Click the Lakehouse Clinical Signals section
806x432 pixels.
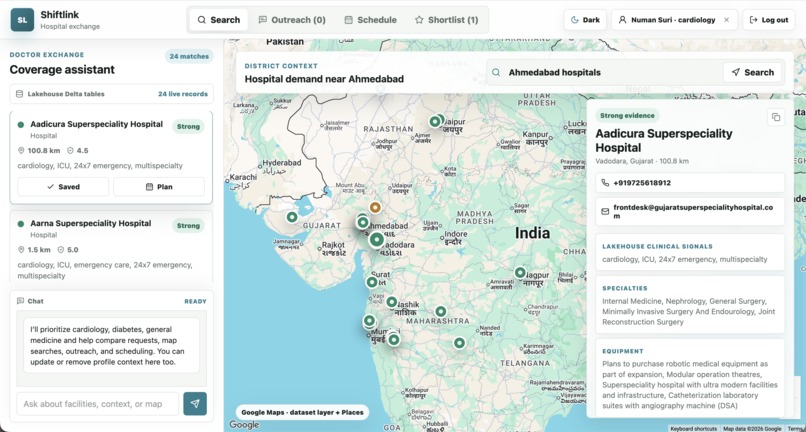pos(690,252)
